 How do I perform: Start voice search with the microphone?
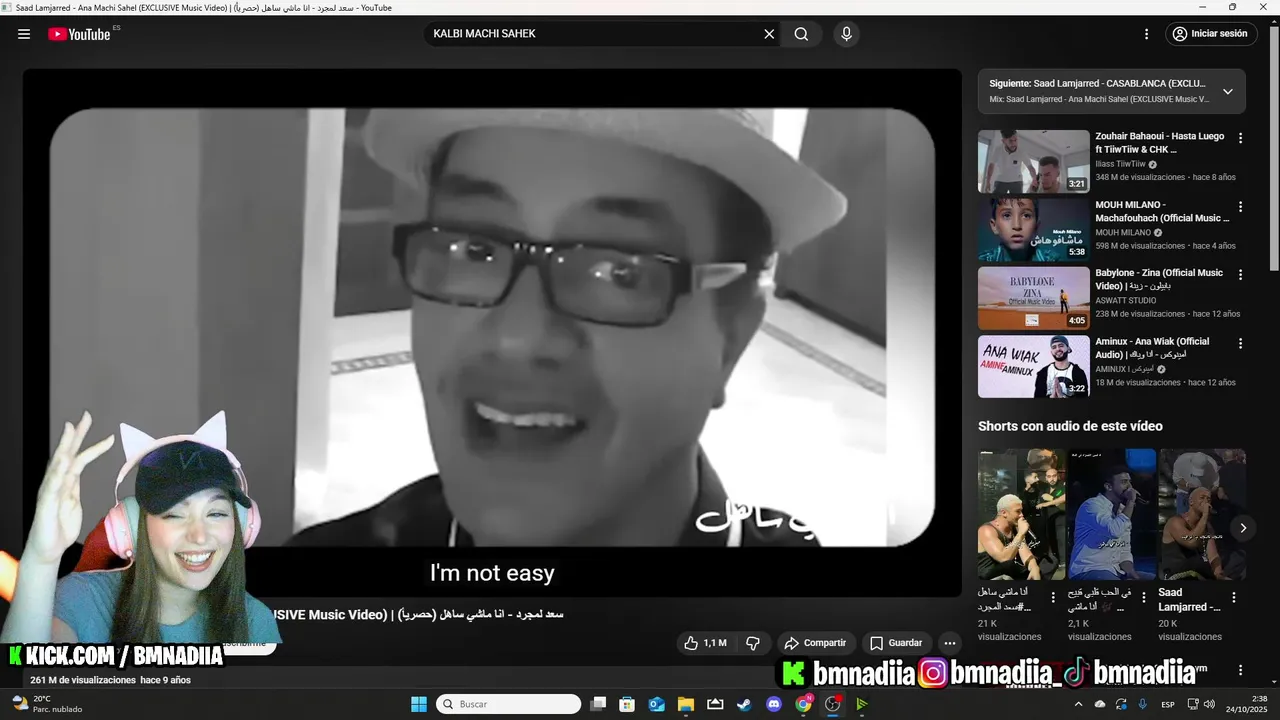pyautogui.click(x=847, y=34)
